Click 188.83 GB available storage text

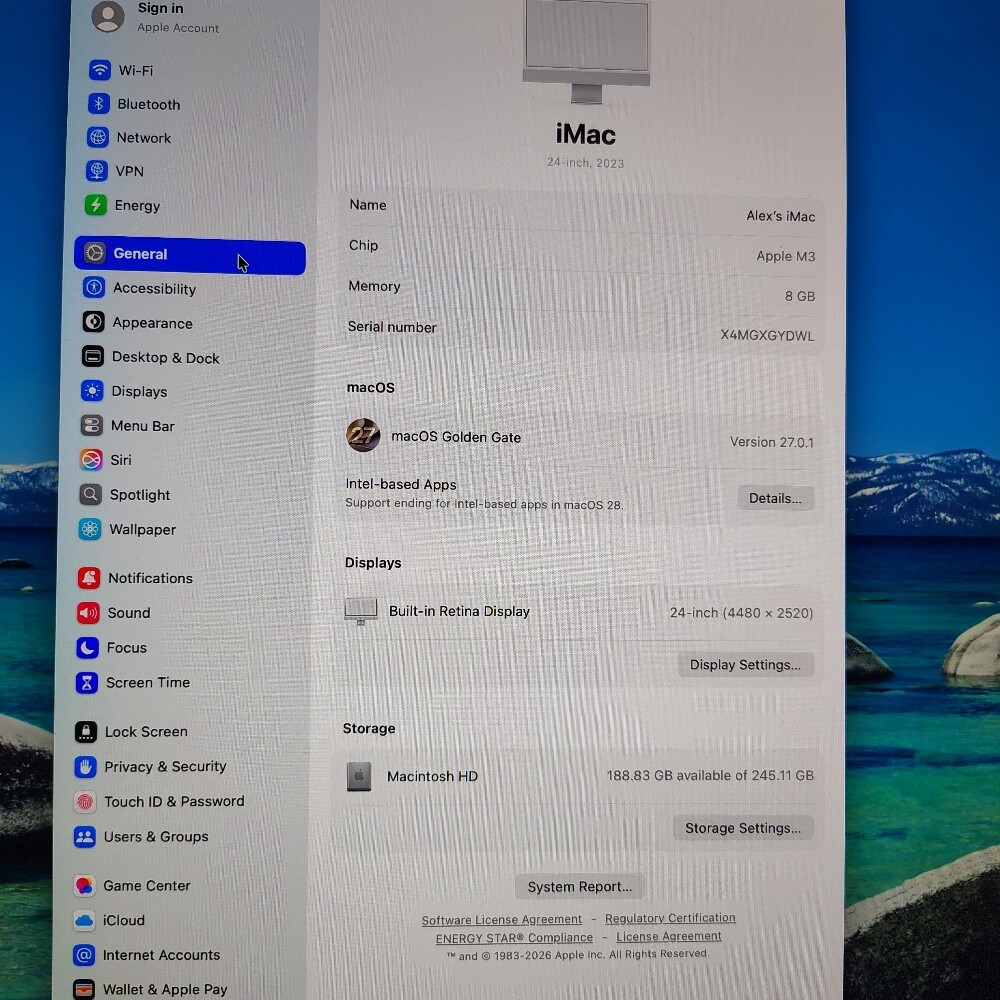(x=710, y=776)
